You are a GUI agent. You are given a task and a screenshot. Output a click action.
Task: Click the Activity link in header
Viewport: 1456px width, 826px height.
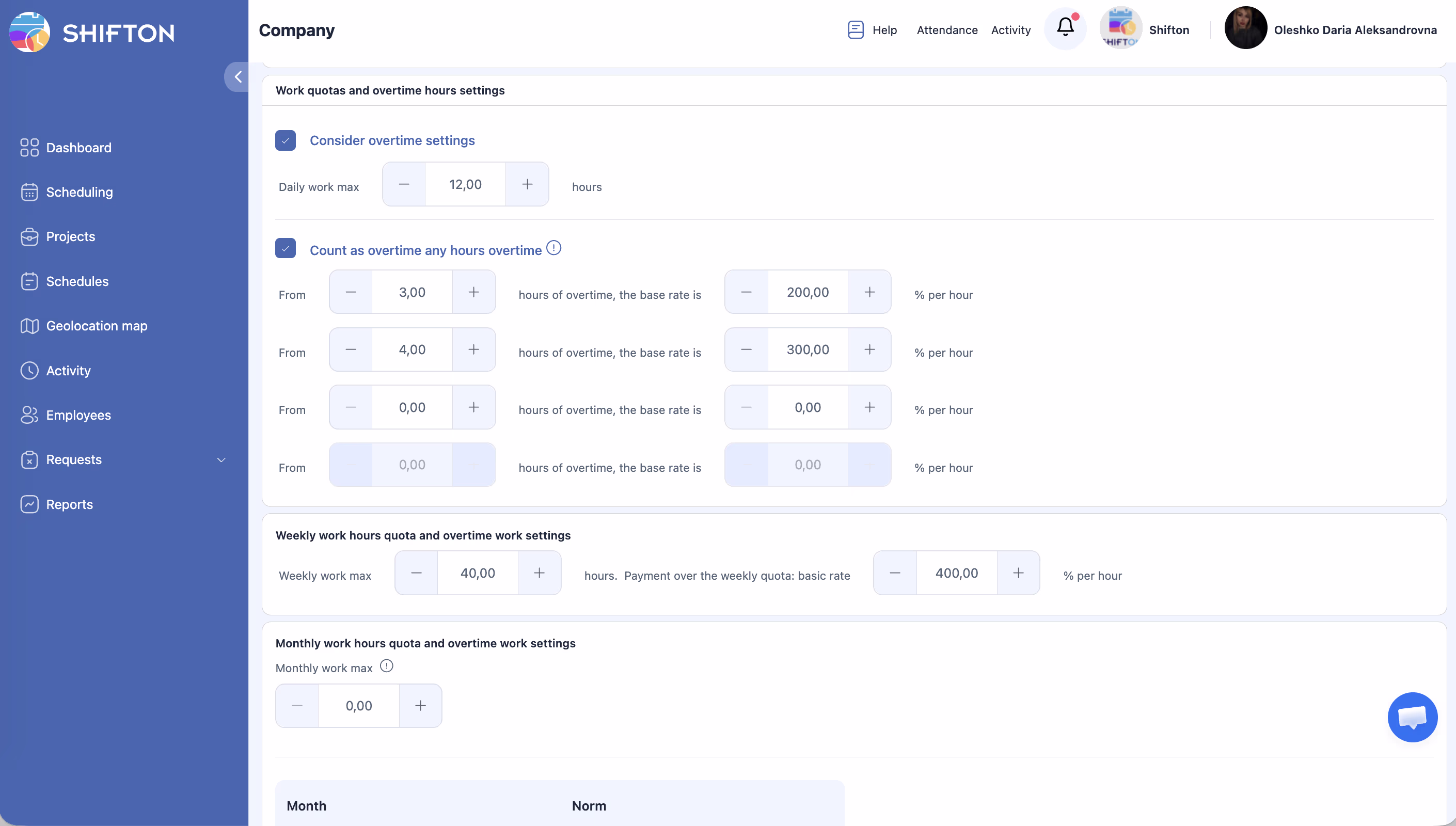pos(1010,30)
